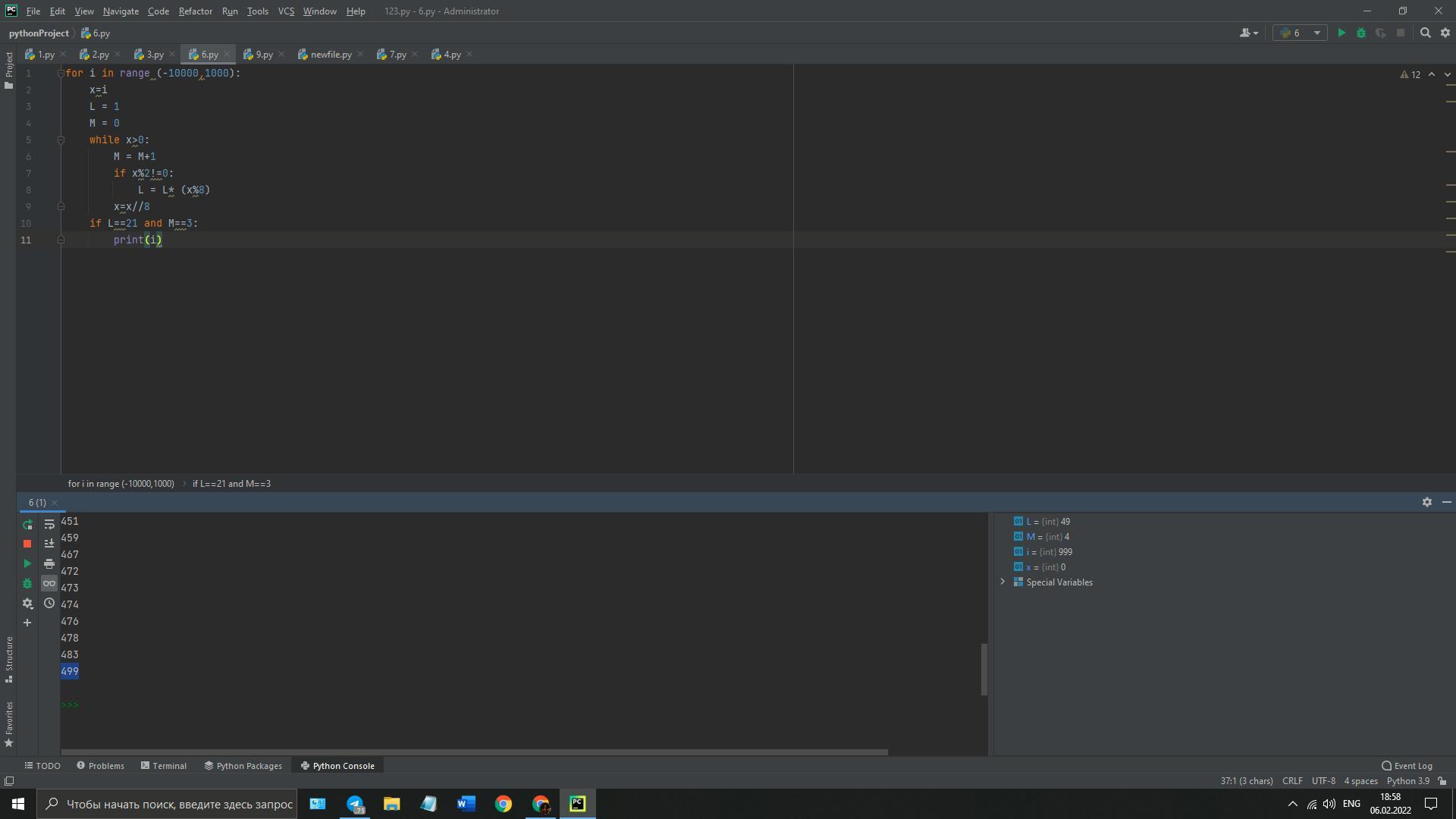This screenshot has height=819, width=1456.
Task: Add new console with plus icon
Action: coord(27,623)
